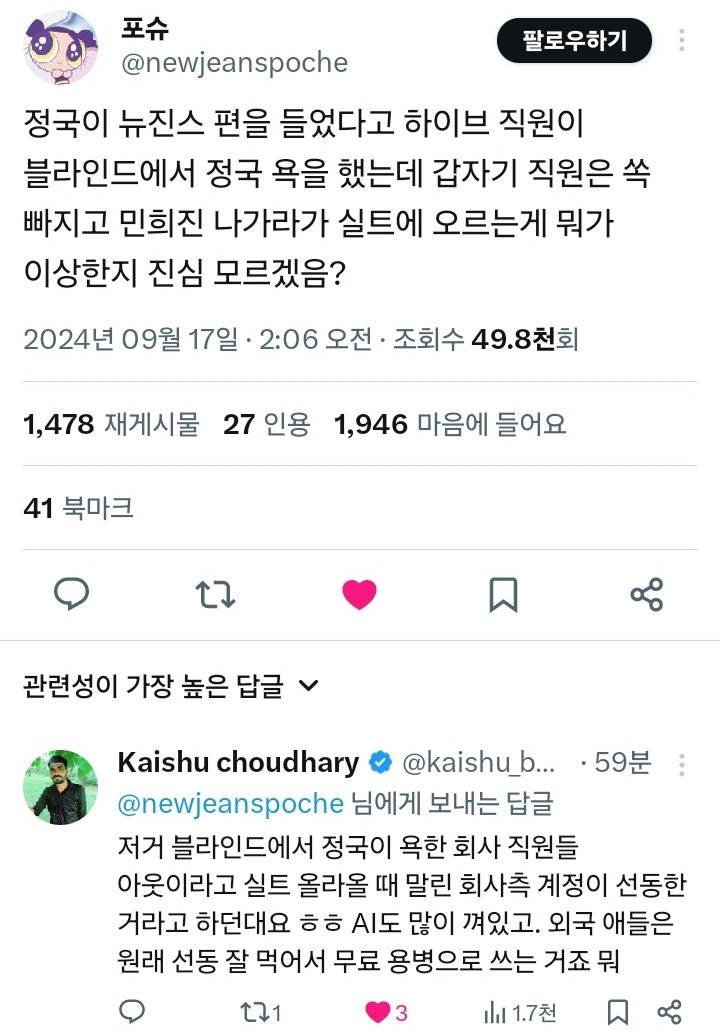The height and width of the screenshot is (1036, 720).
Task: Click the 팔로우하기 follow button
Action: pos(574,41)
